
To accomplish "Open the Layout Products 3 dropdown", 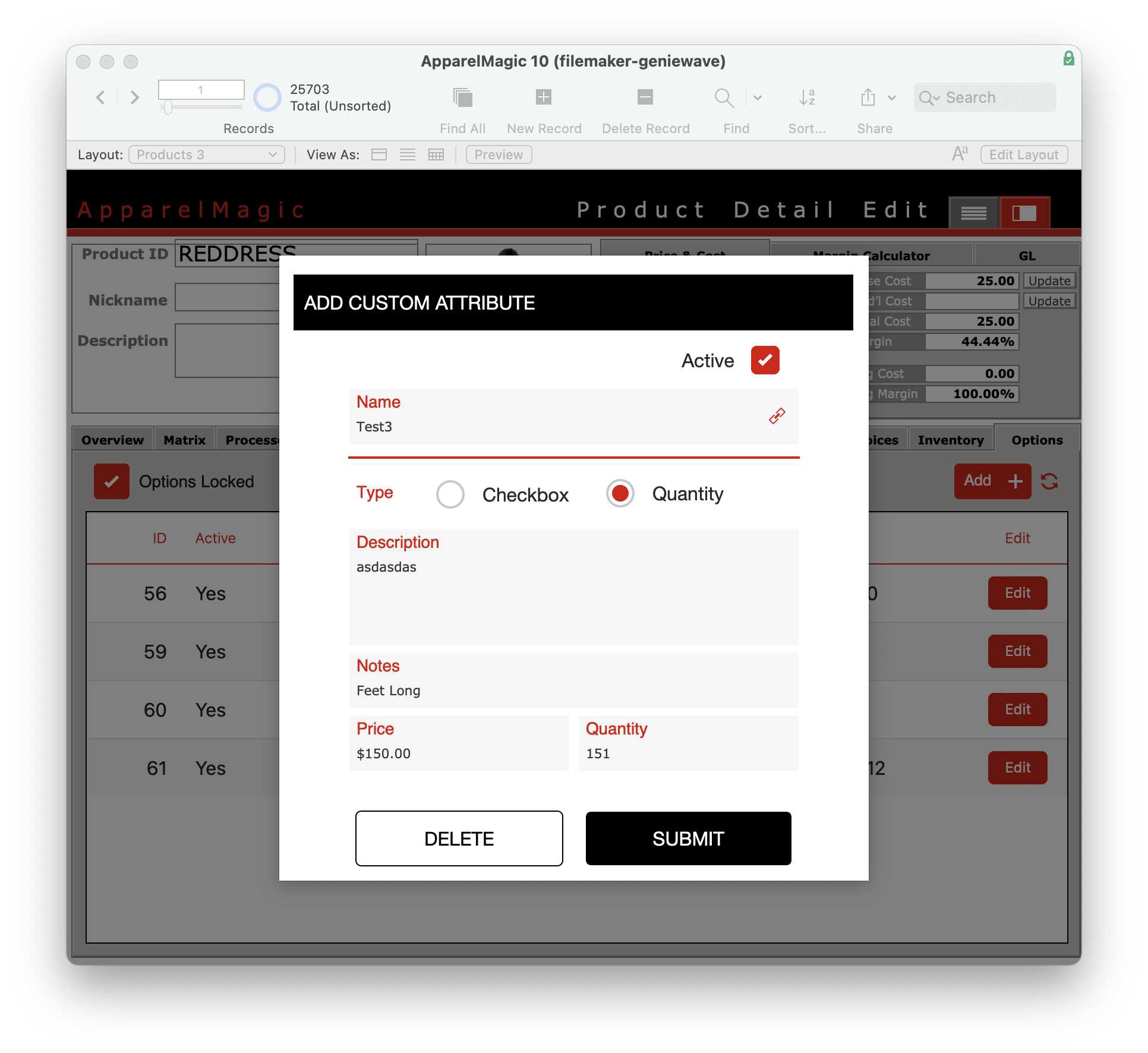I will [207, 155].
